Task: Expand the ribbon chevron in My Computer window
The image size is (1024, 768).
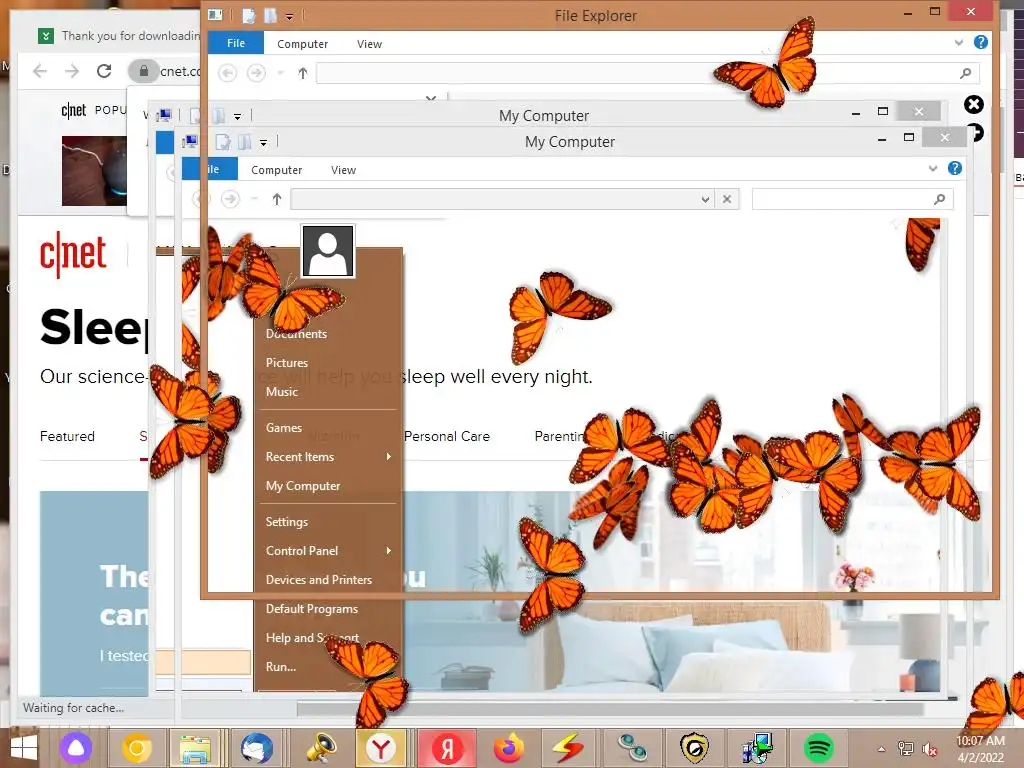Action: (x=933, y=168)
